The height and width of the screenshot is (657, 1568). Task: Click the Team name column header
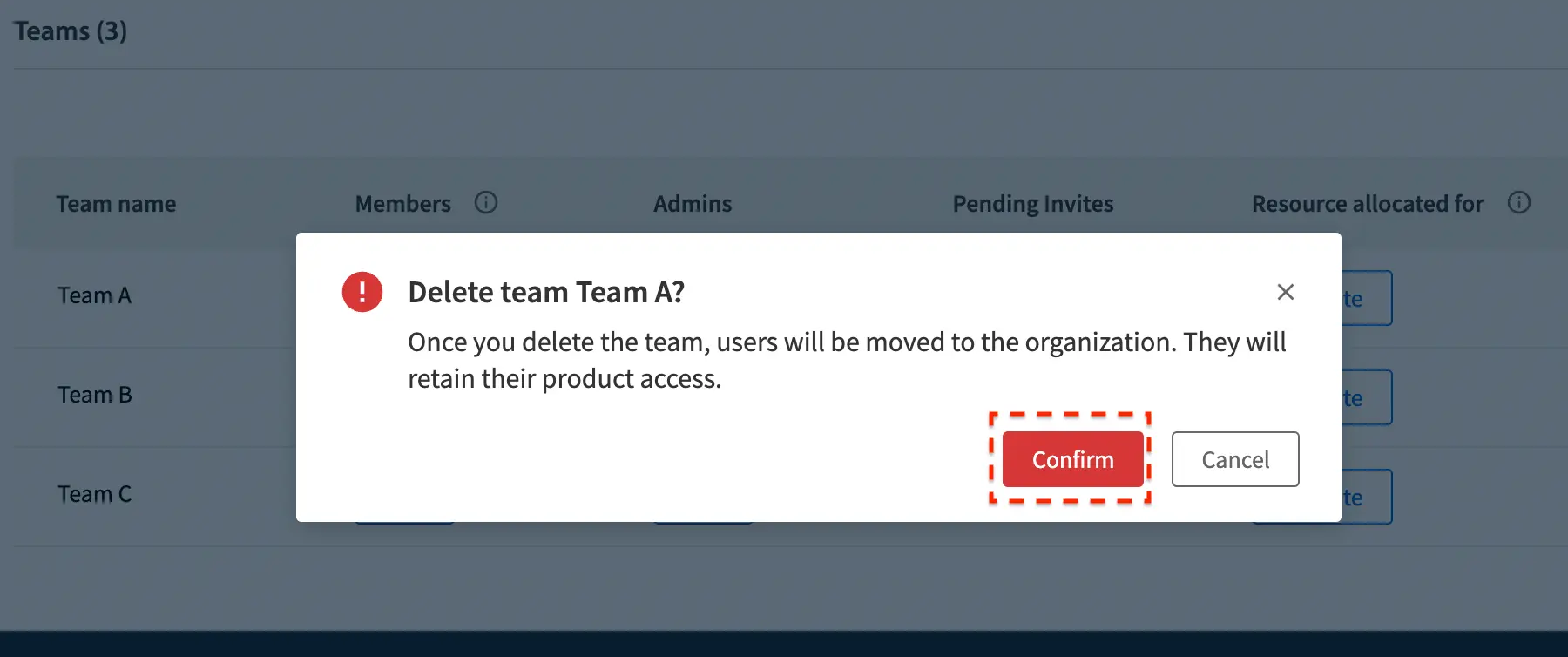coord(116,204)
